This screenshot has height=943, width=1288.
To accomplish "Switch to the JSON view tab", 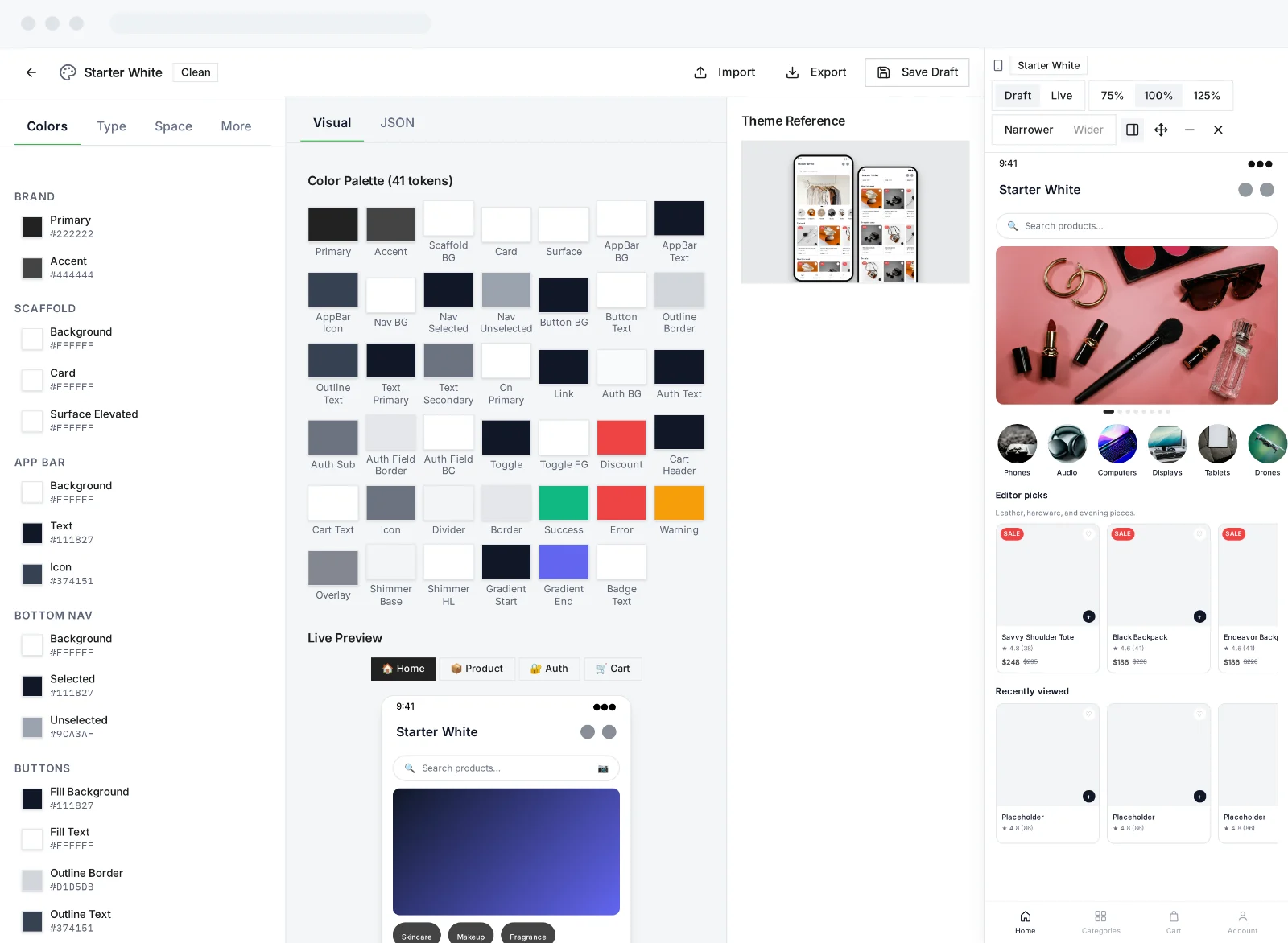I will click(398, 123).
